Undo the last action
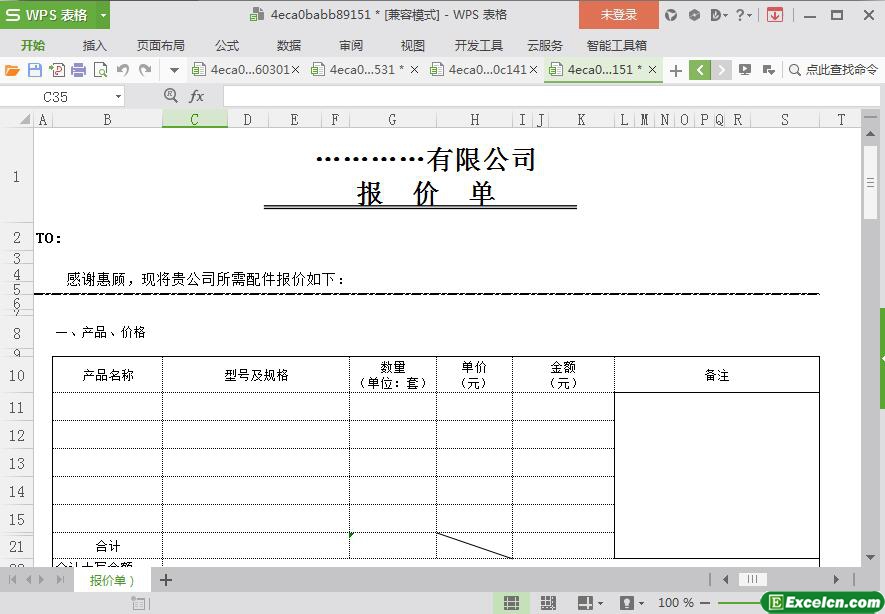The height and width of the screenshot is (614, 885). click(x=122, y=70)
